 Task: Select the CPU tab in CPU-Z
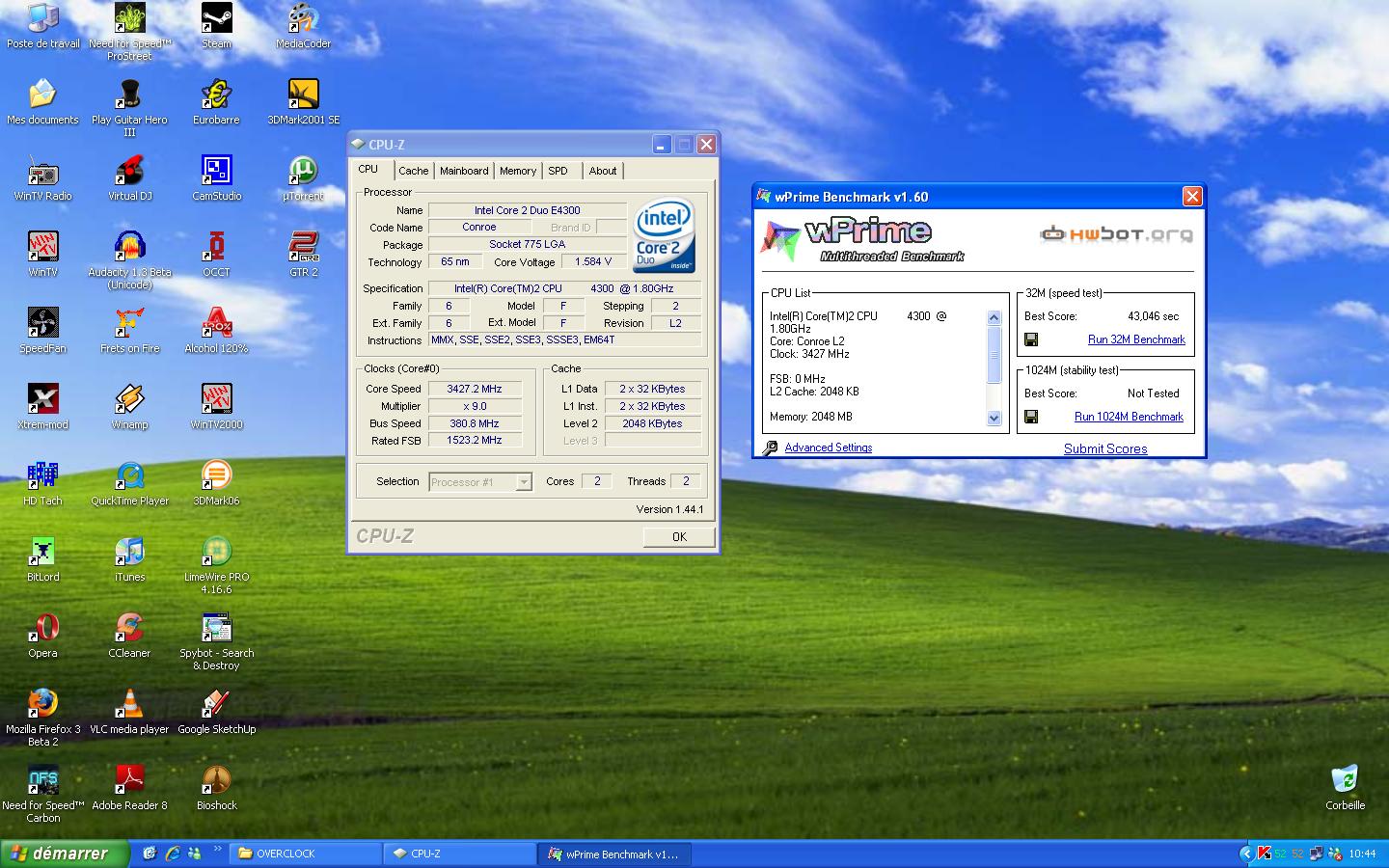click(x=368, y=169)
